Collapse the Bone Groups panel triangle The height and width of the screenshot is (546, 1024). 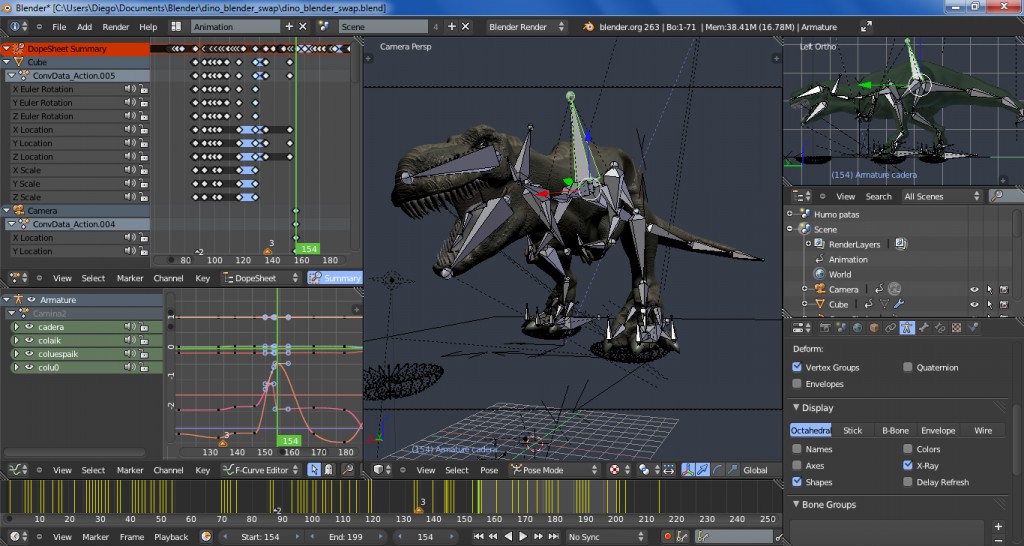tap(796, 504)
